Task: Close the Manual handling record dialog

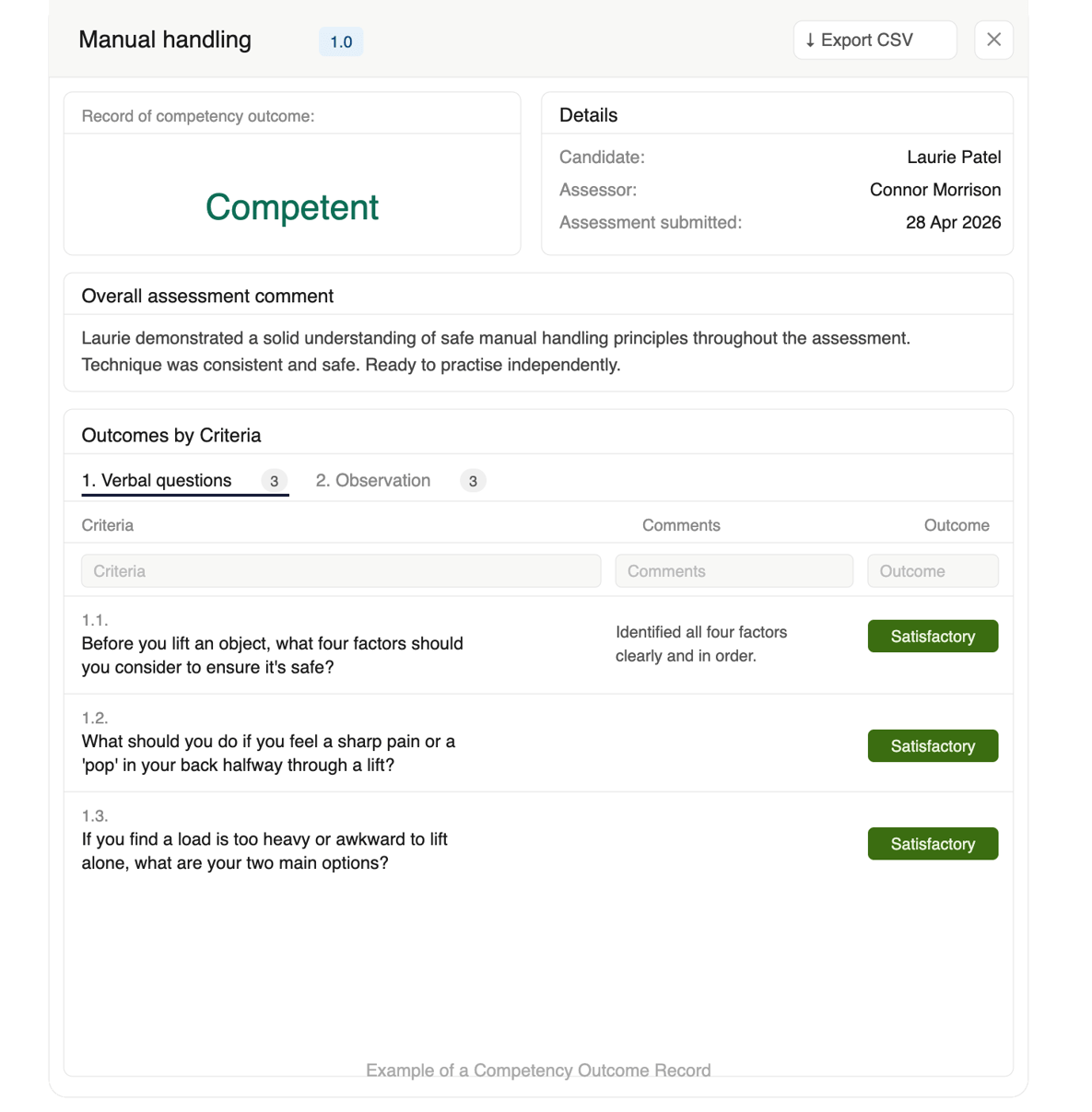Action: 993,40
